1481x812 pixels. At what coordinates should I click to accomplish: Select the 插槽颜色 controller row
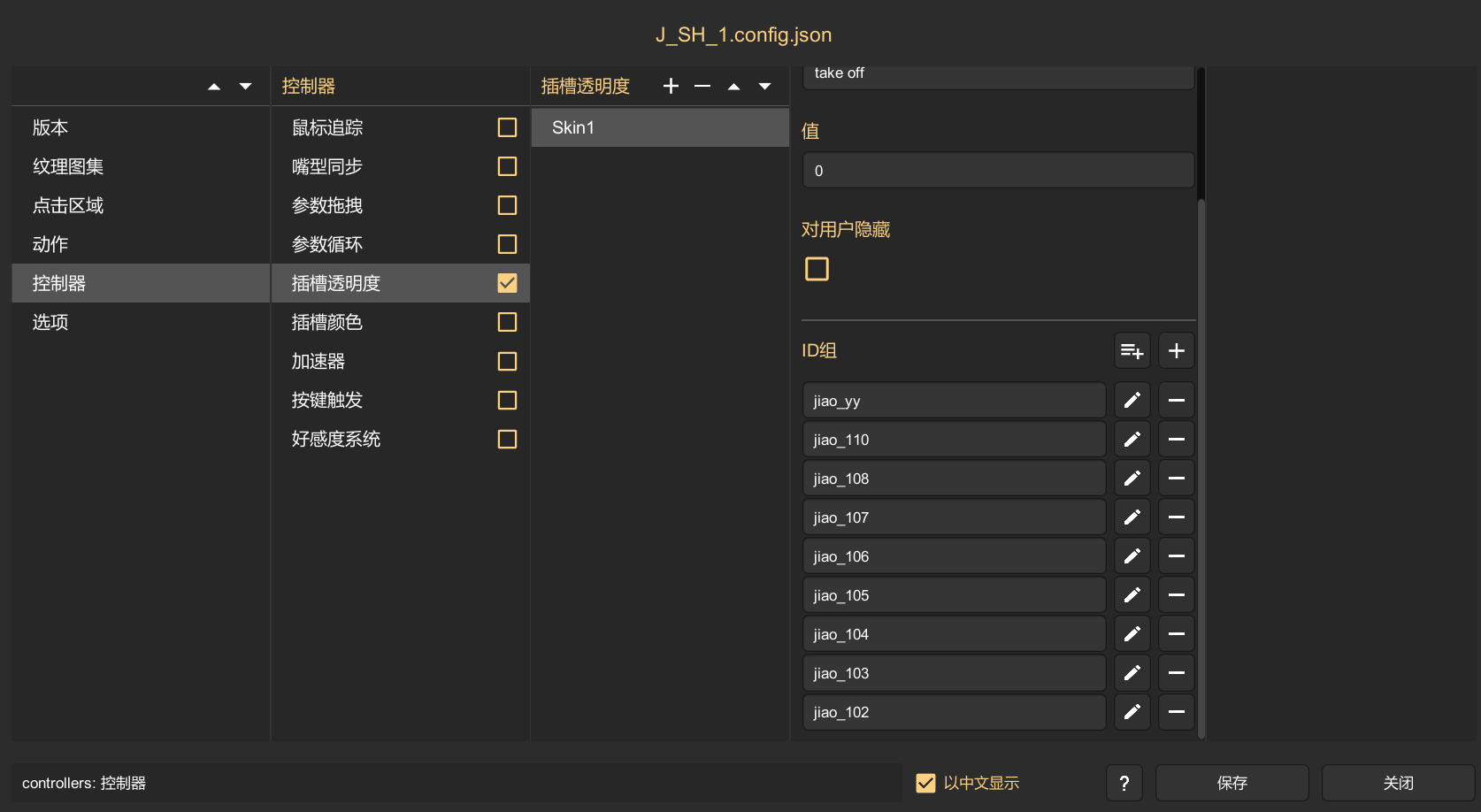[401, 322]
